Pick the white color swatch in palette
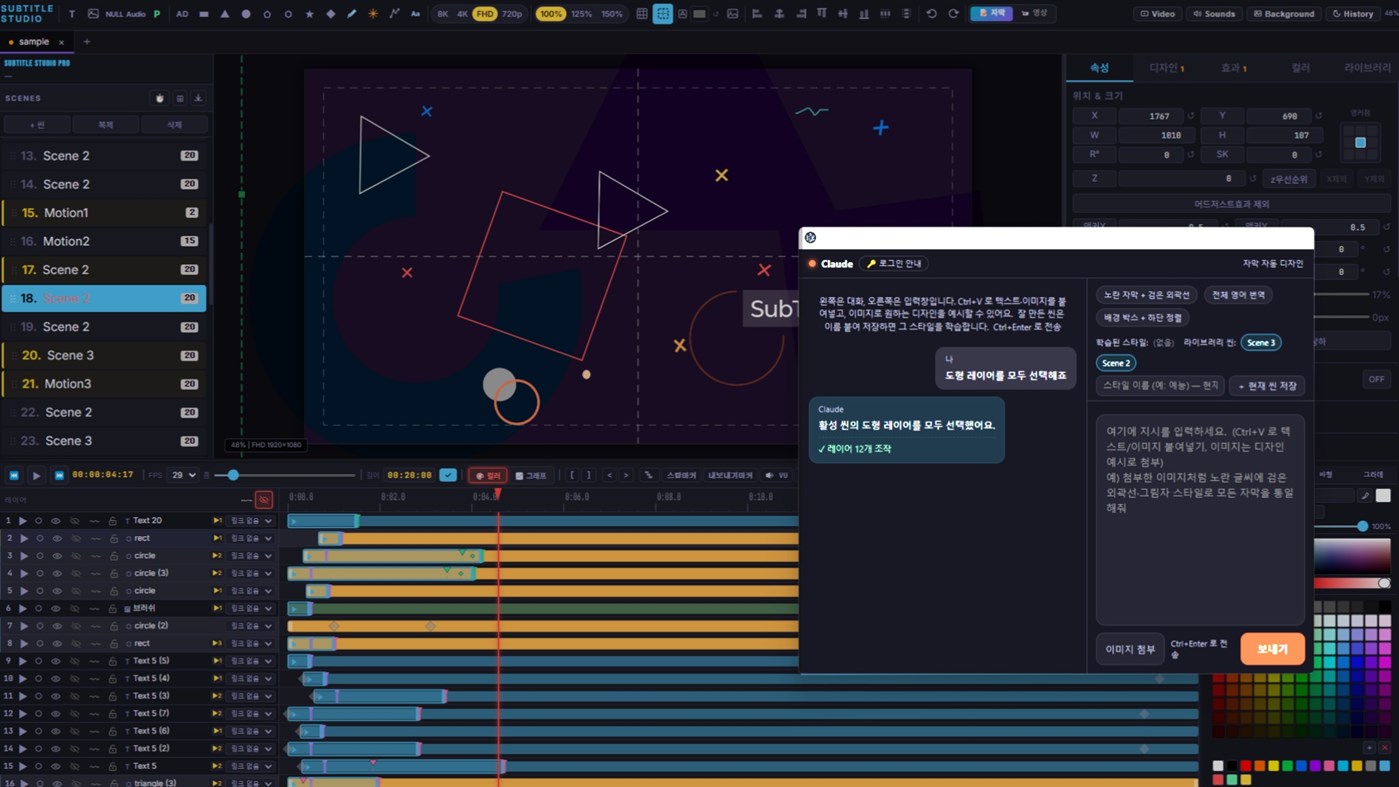 1218,766
